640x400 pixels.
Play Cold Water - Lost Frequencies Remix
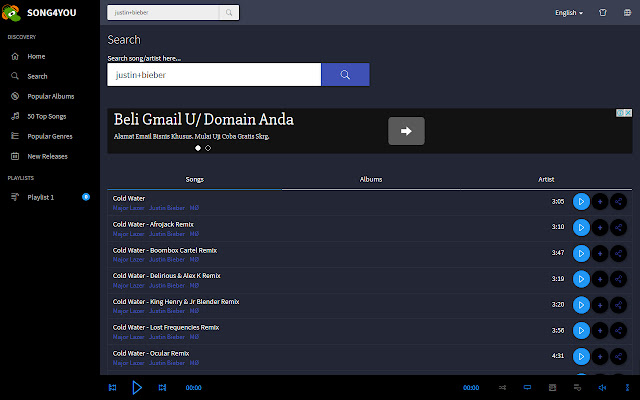click(x=581, y=331)
